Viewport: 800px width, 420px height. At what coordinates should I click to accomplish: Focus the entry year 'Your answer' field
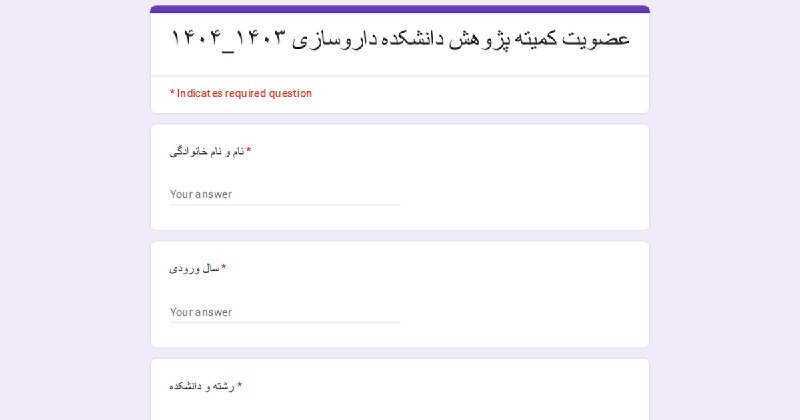[285, 312]
